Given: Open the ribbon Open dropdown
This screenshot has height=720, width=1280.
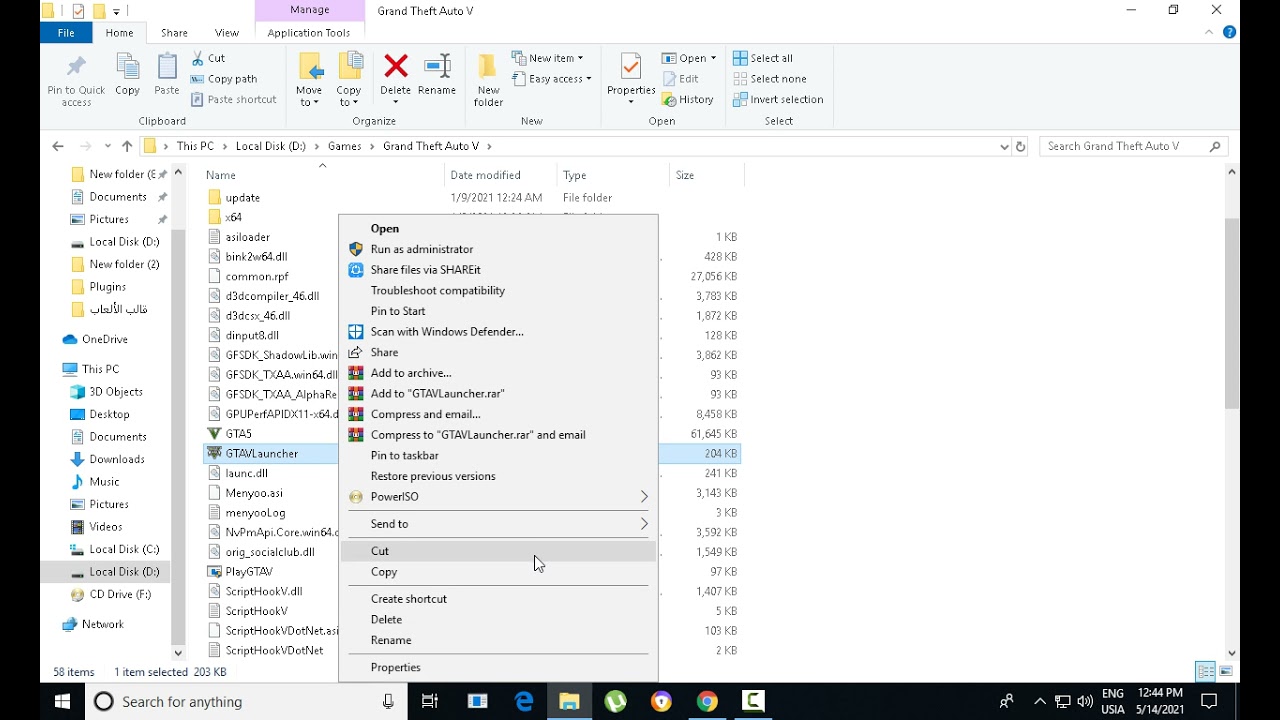Looking at the screenshot, I should pos(689,58).
